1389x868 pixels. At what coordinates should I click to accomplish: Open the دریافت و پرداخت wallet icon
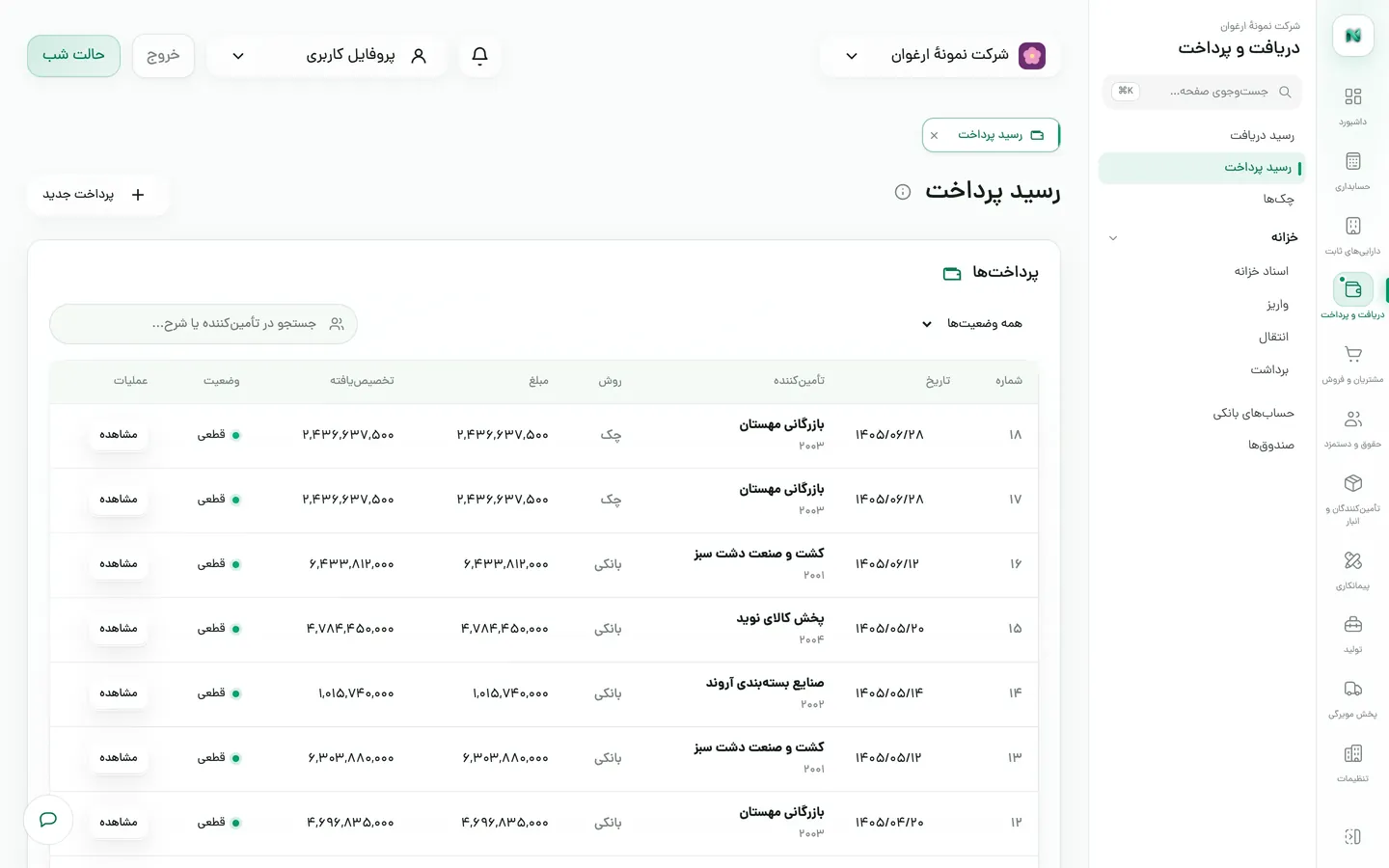pyautogui.click(x=1352, y=289)
